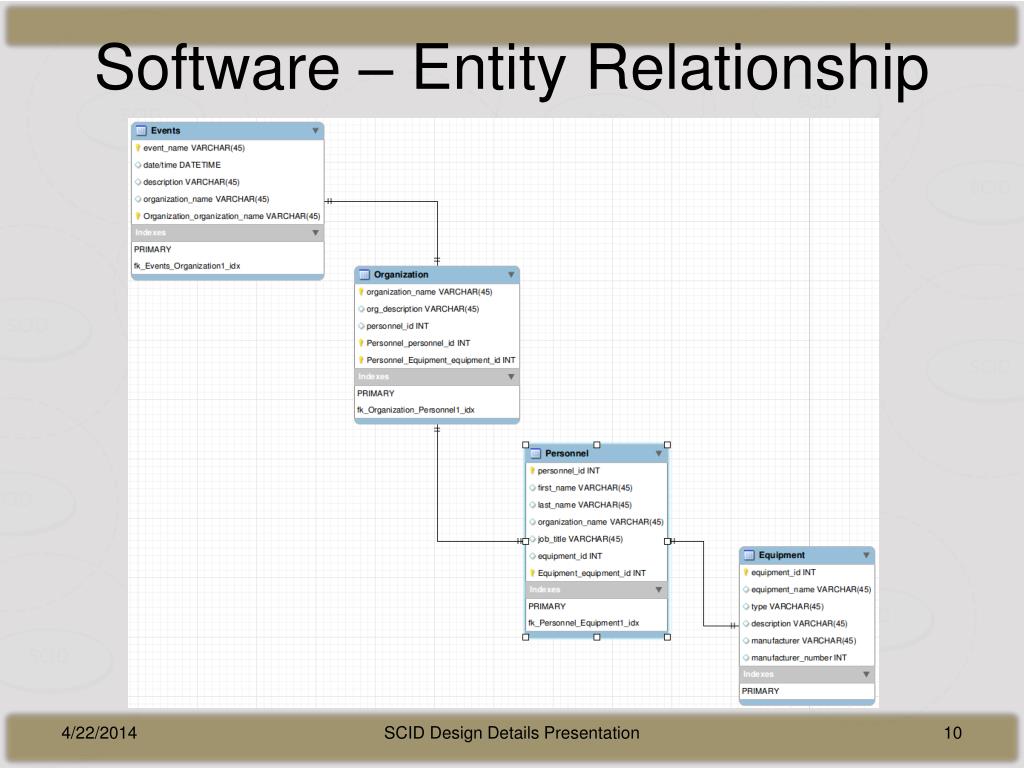Click the slide date 4/22/2014
The height and width of the screenshot is (768, 1024).
pos(99,733)
